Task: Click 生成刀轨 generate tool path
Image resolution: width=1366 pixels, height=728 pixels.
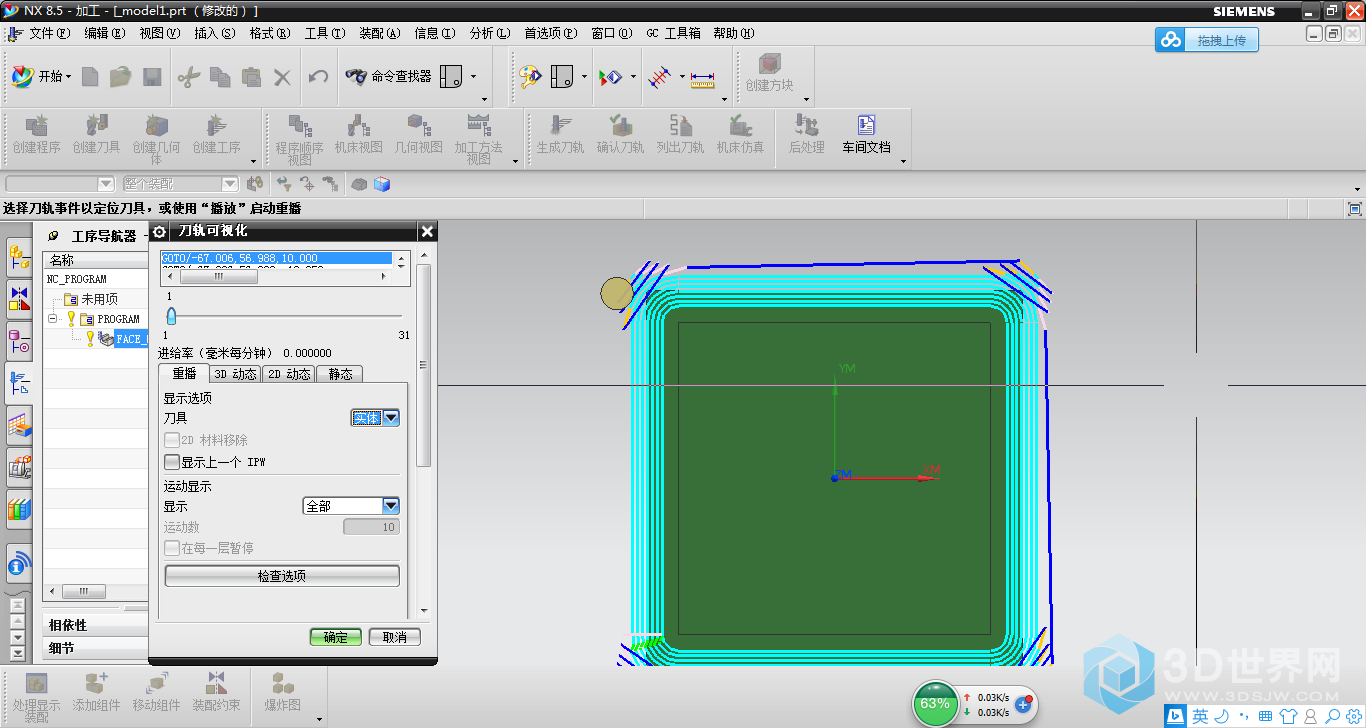Action: 560,134
